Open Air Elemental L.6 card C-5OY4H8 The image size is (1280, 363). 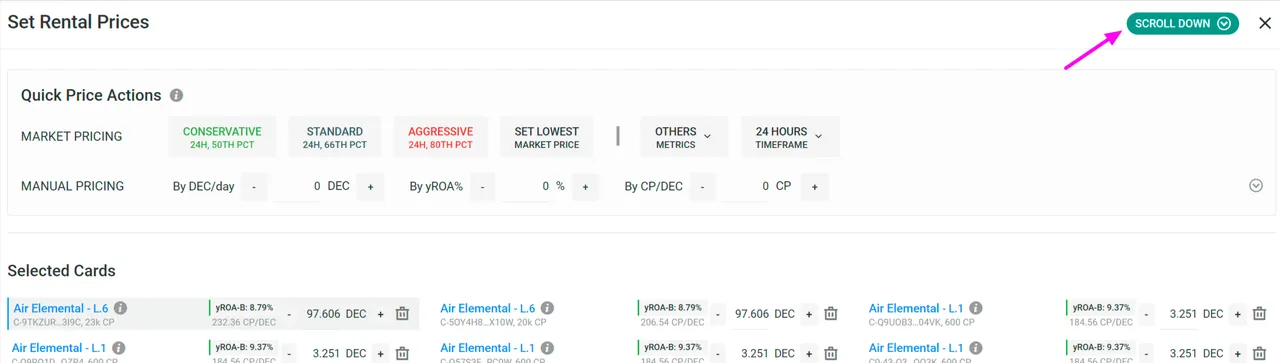point(488,308)
